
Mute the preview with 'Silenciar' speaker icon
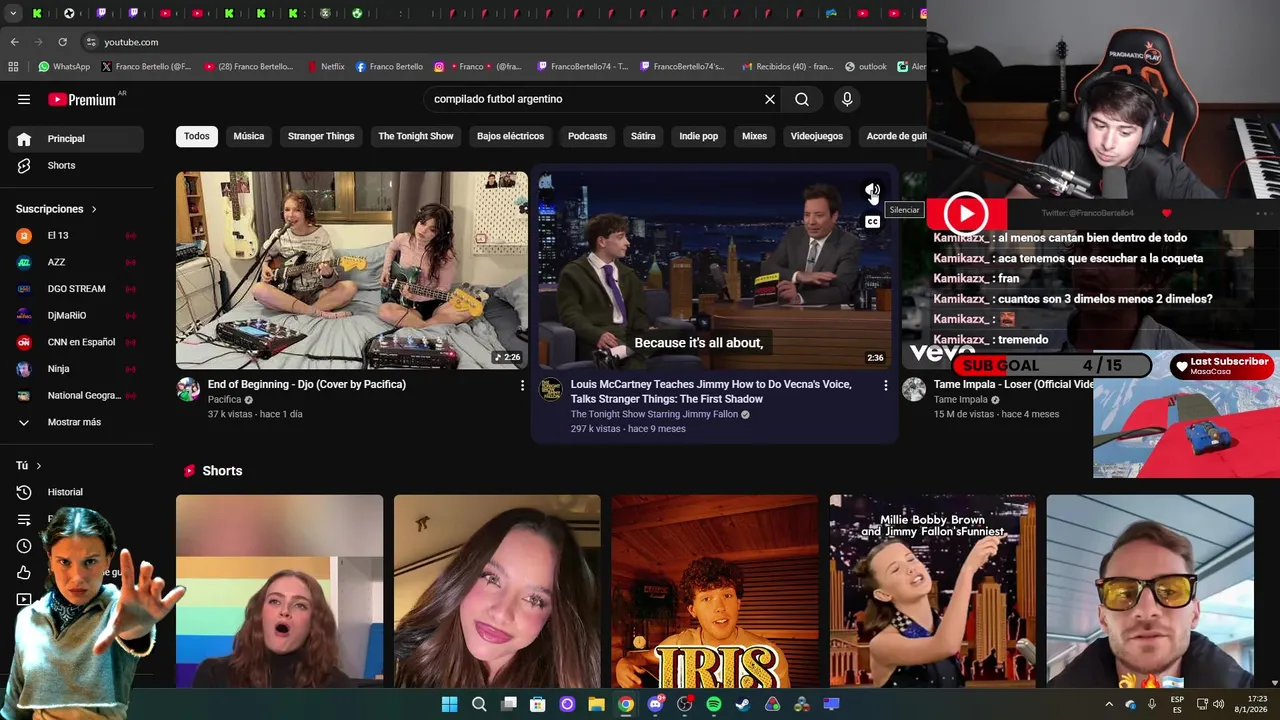(x=872, y=190)
